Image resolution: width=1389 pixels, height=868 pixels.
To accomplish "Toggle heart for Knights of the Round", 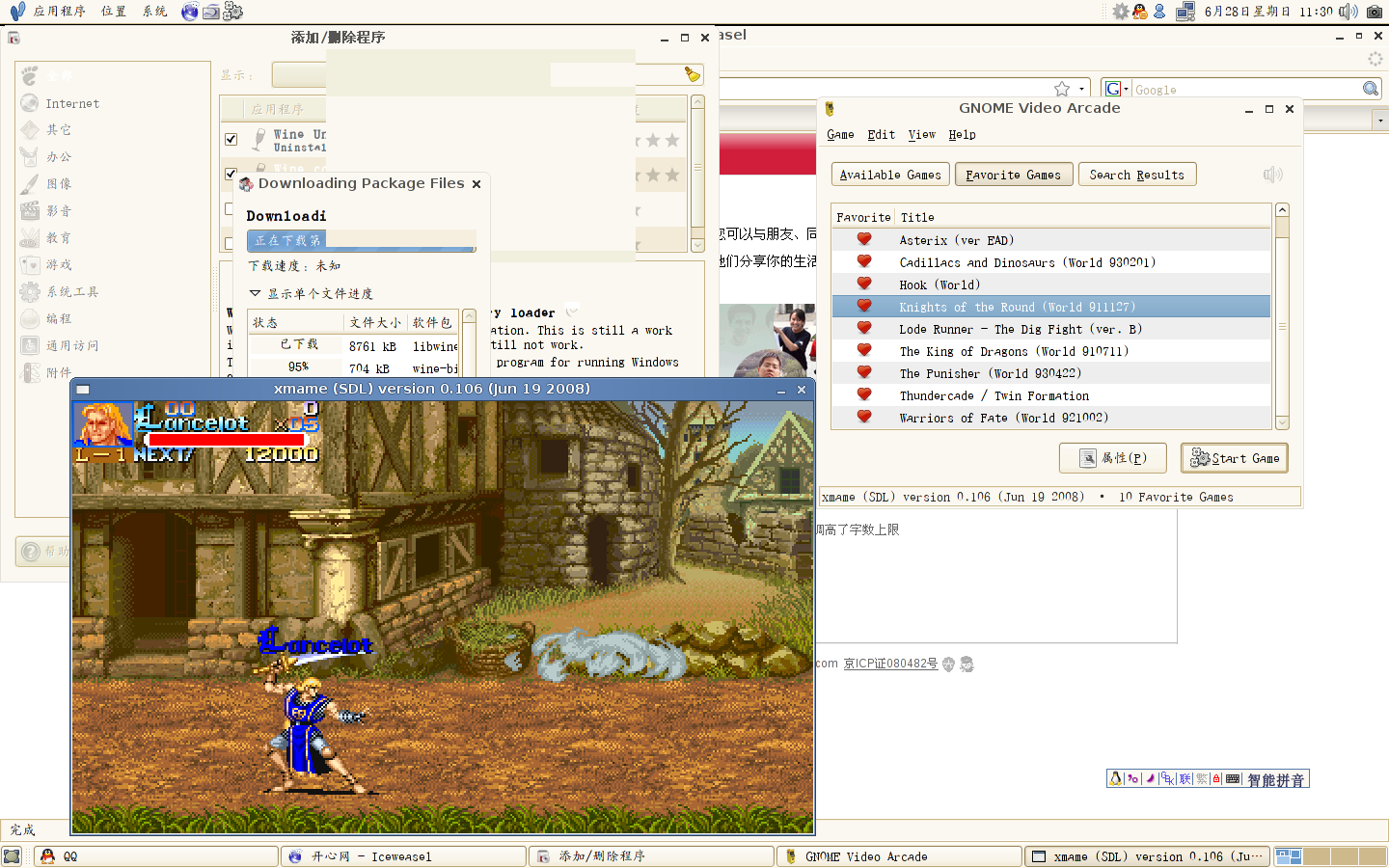I will (864, 306).
